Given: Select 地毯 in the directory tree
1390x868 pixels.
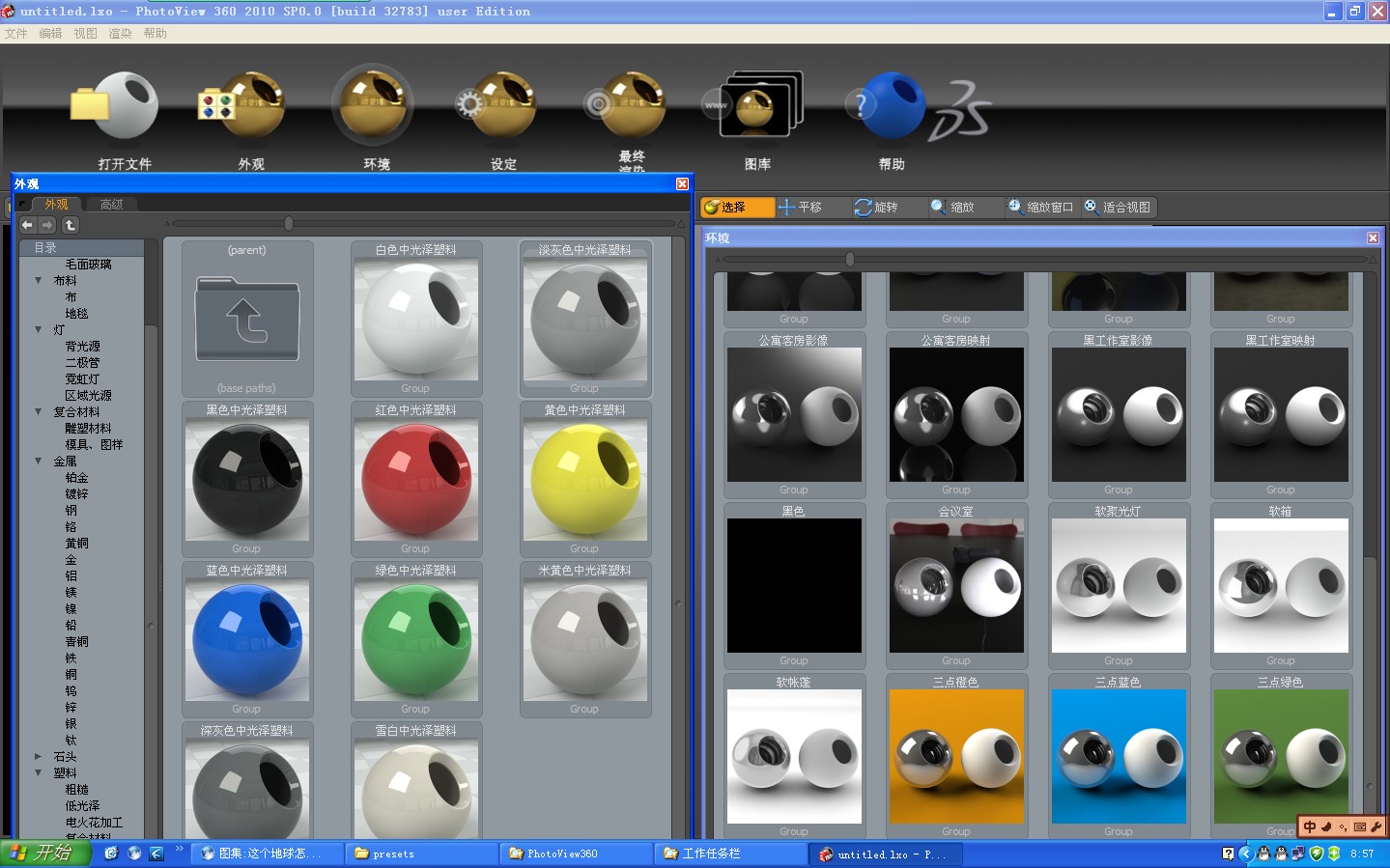Looking at the screenshot, I should tap(76, 314).
